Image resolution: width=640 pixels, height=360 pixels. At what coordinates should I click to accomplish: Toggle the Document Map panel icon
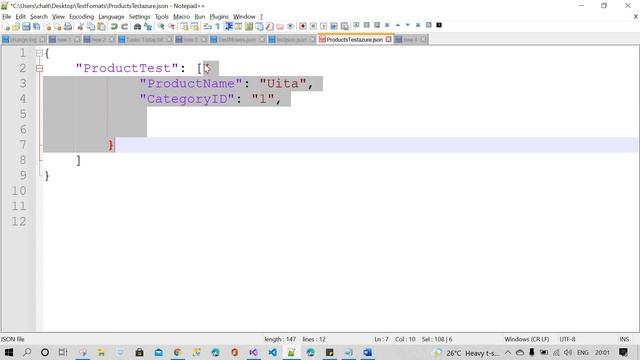click(249, 27)
